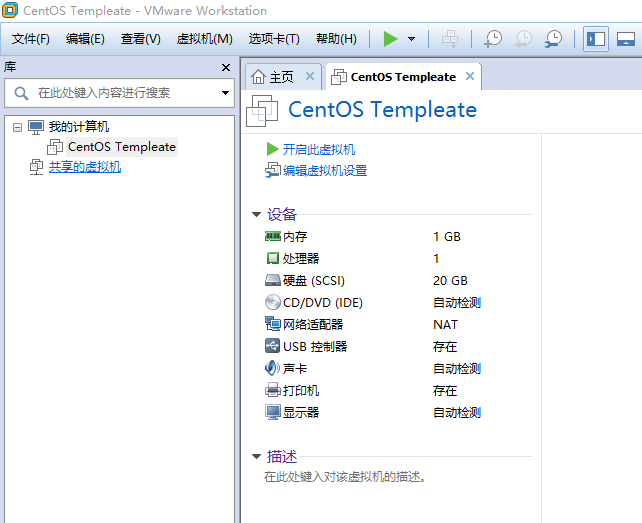
Task: Open the 虚拟机(M) menu
Action: pos(204,39)
